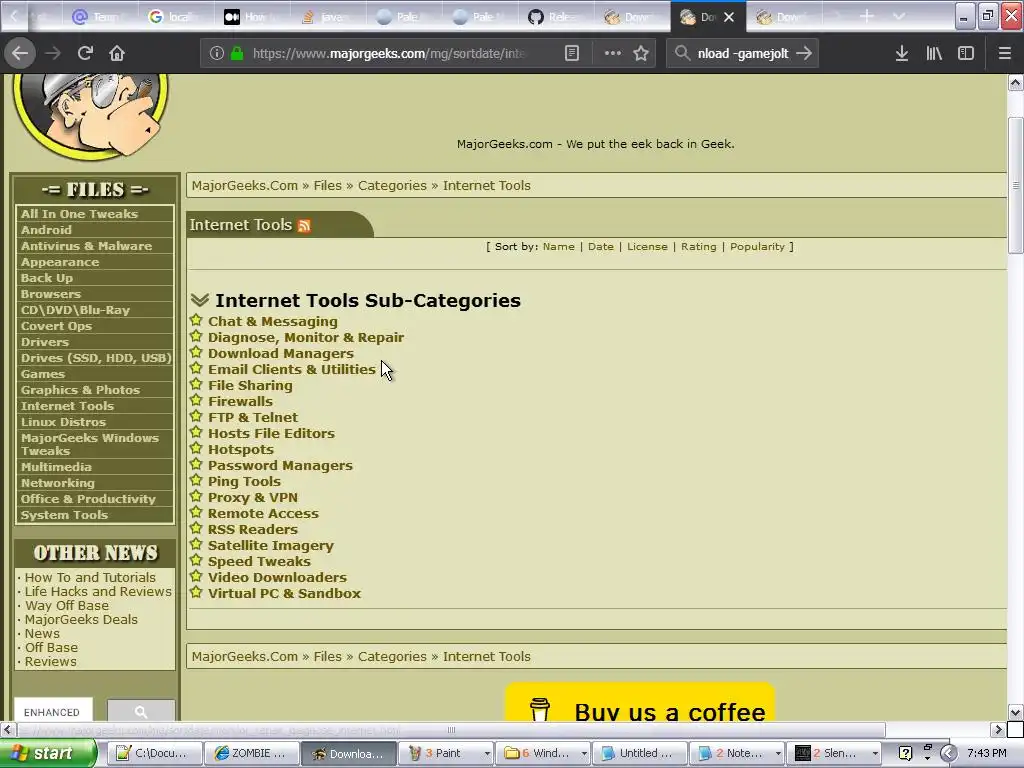Viewport: 1024px width, 768px height.
Task: Click the RSS feed icon beside Internet Tools
Action: pos(304,225)
